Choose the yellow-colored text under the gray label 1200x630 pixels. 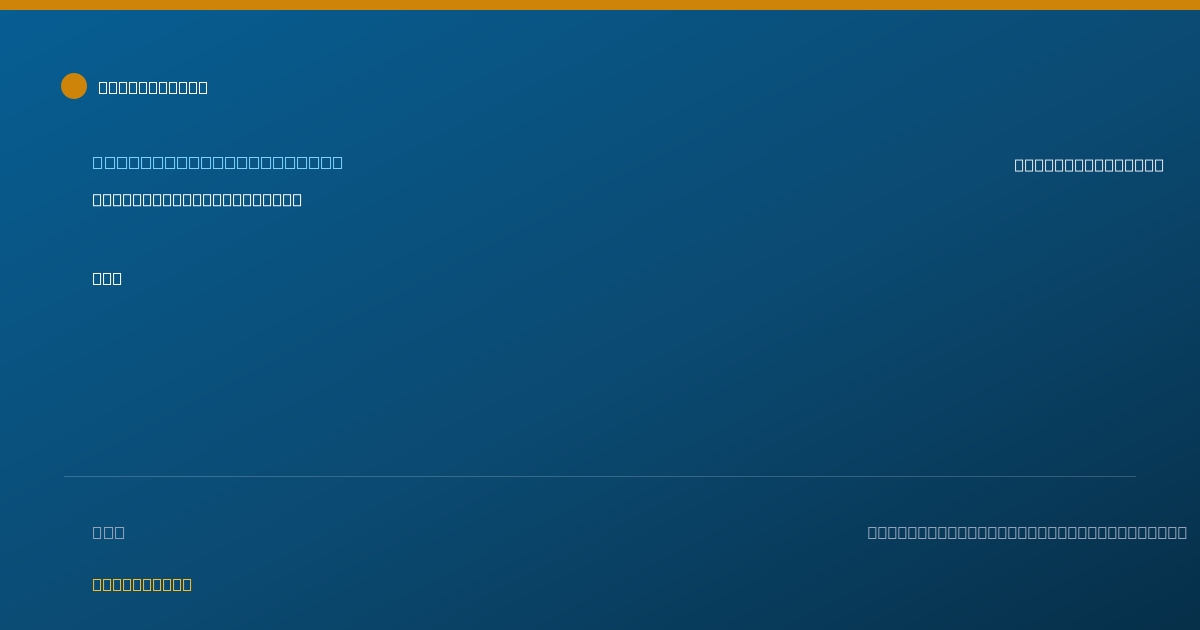[x=142, y=584]
